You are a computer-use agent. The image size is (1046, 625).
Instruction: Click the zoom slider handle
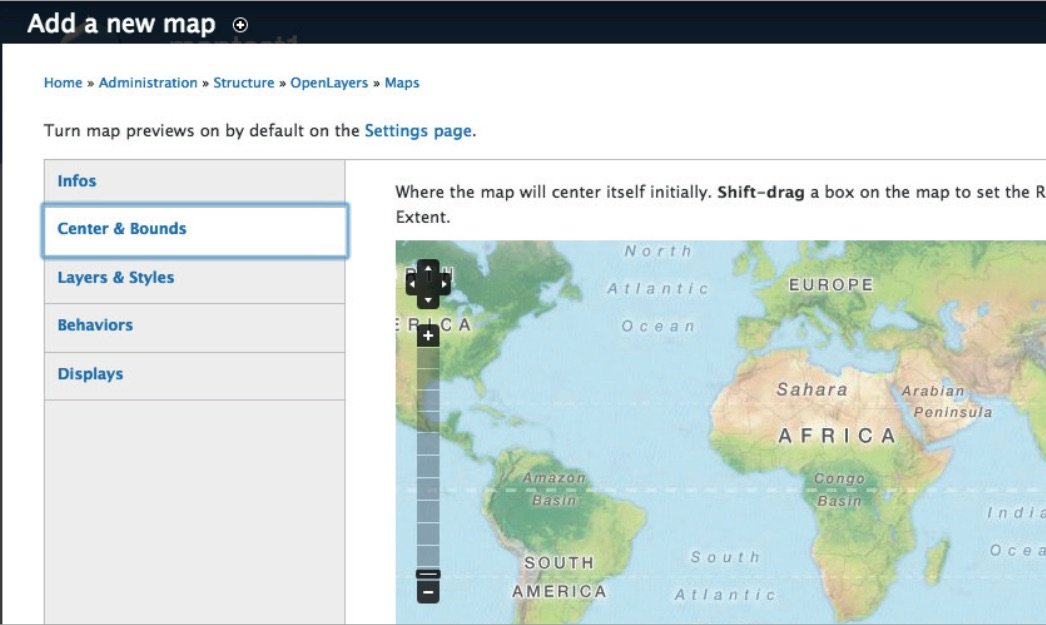pyautogui.click(x=428, y=574)
